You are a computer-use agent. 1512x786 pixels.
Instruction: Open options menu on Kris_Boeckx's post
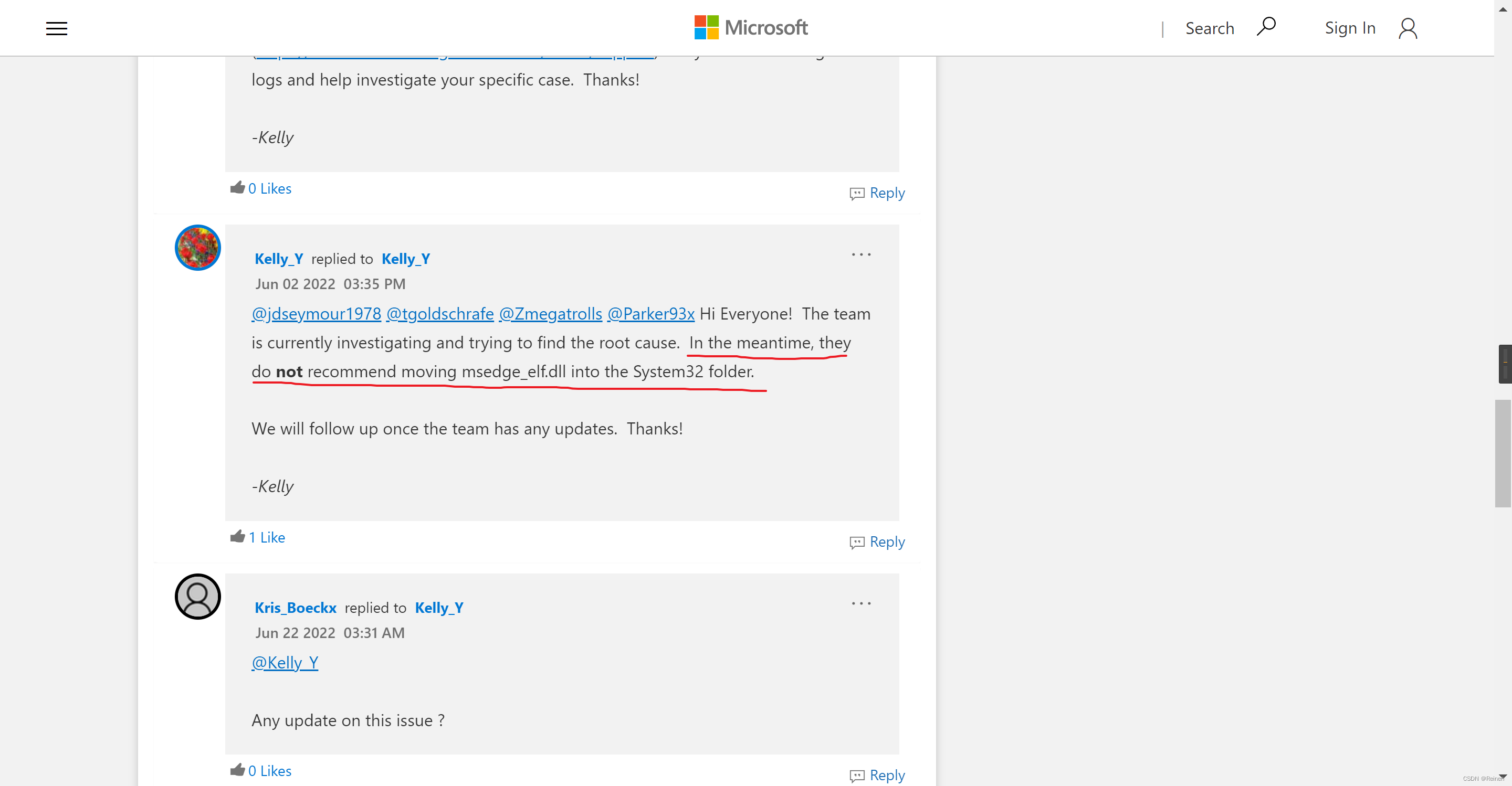click(x=860, y=603)
